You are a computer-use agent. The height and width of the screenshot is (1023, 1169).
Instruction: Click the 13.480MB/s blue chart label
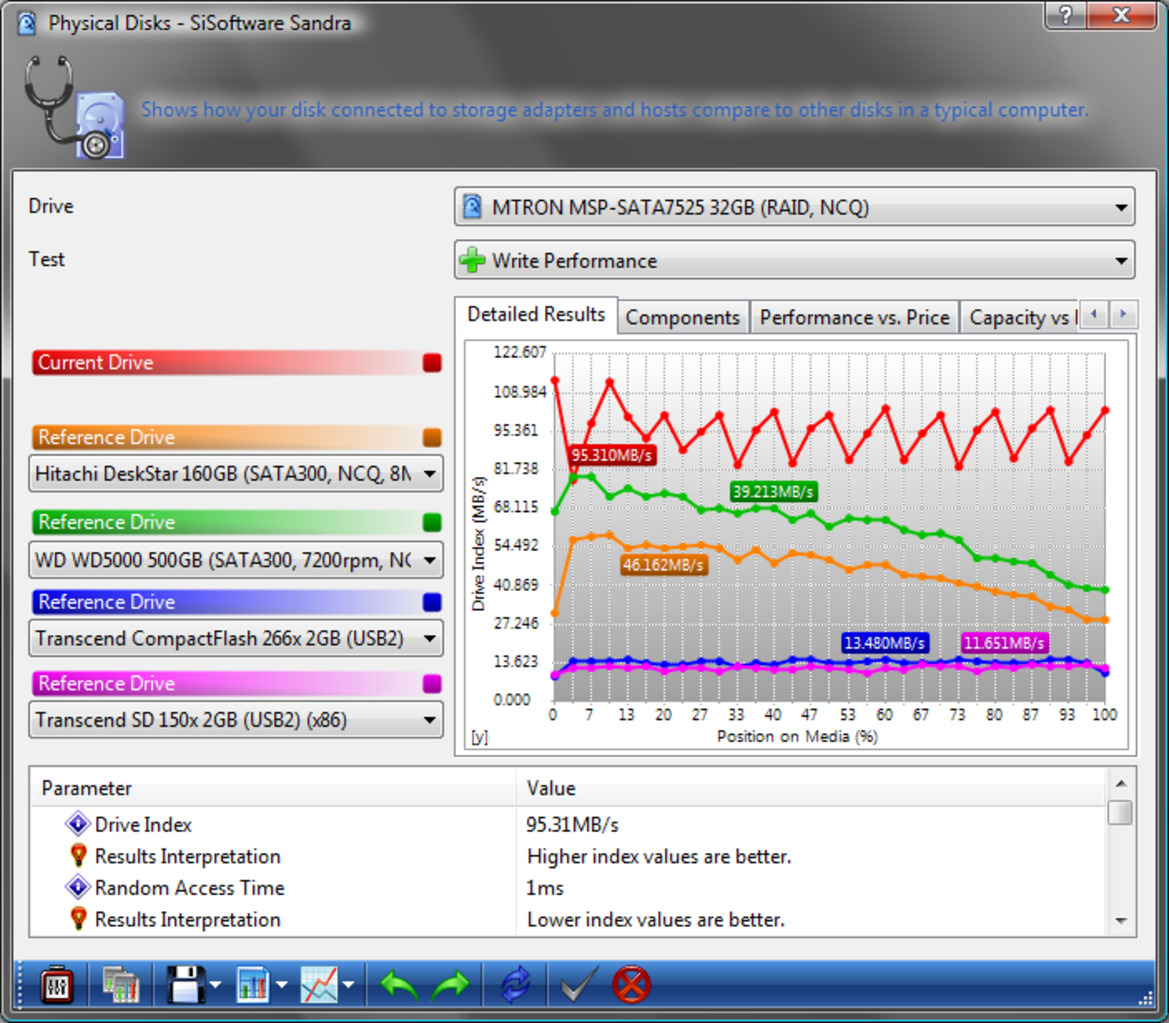[885, 643]
